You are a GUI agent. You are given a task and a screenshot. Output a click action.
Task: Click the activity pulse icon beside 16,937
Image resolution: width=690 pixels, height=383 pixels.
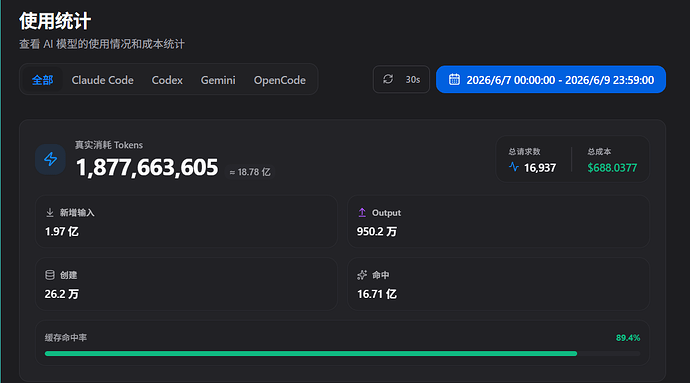click(514, 167)
